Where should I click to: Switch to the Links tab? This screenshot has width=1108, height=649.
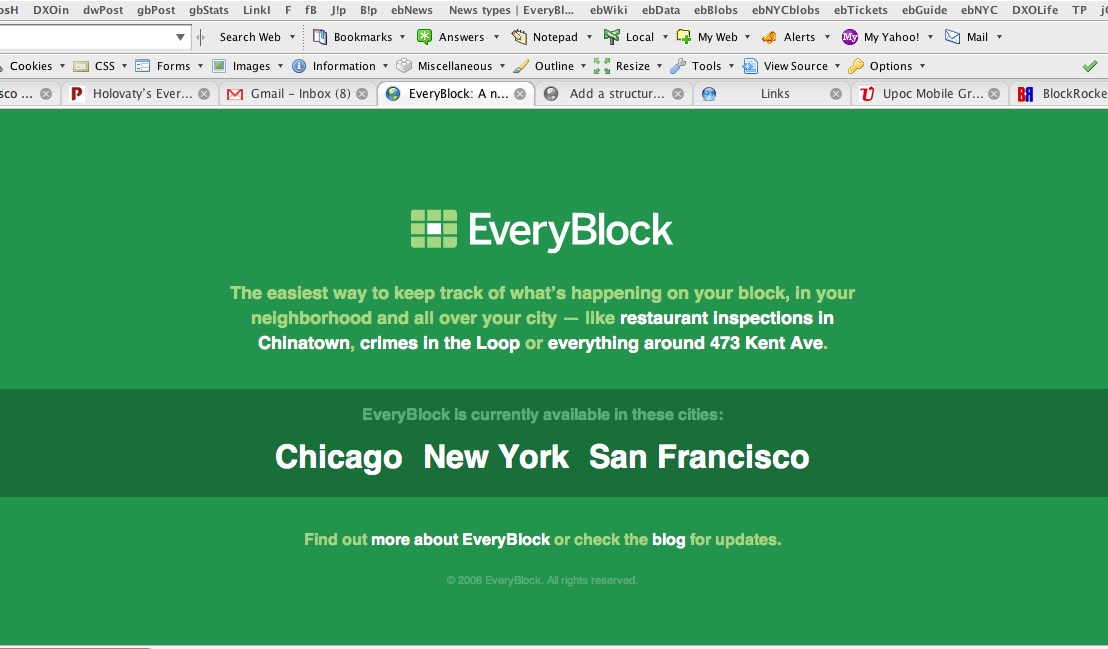coord(772,93)
